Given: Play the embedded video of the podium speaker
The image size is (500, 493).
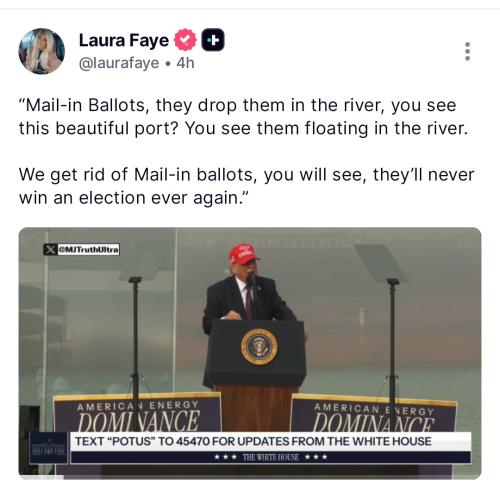Looking at the screenshot, I should click(250, 353).
